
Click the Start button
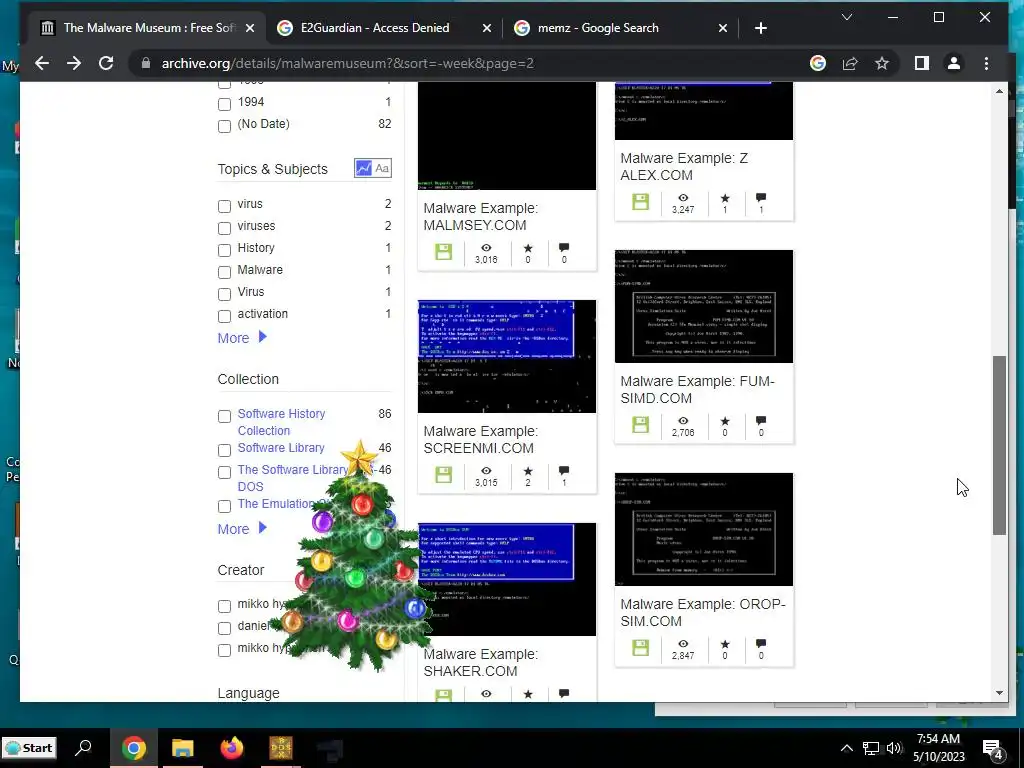coord(29,748)
